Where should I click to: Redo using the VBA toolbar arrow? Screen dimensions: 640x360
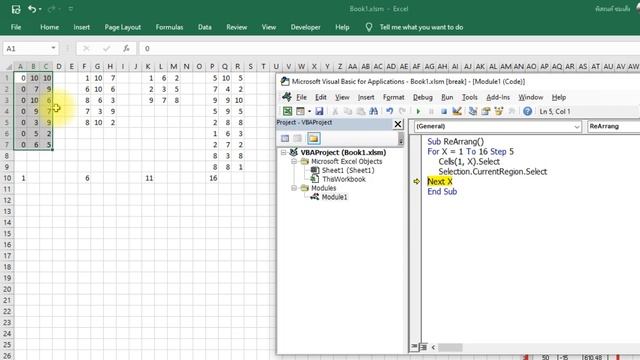point(402,111)
